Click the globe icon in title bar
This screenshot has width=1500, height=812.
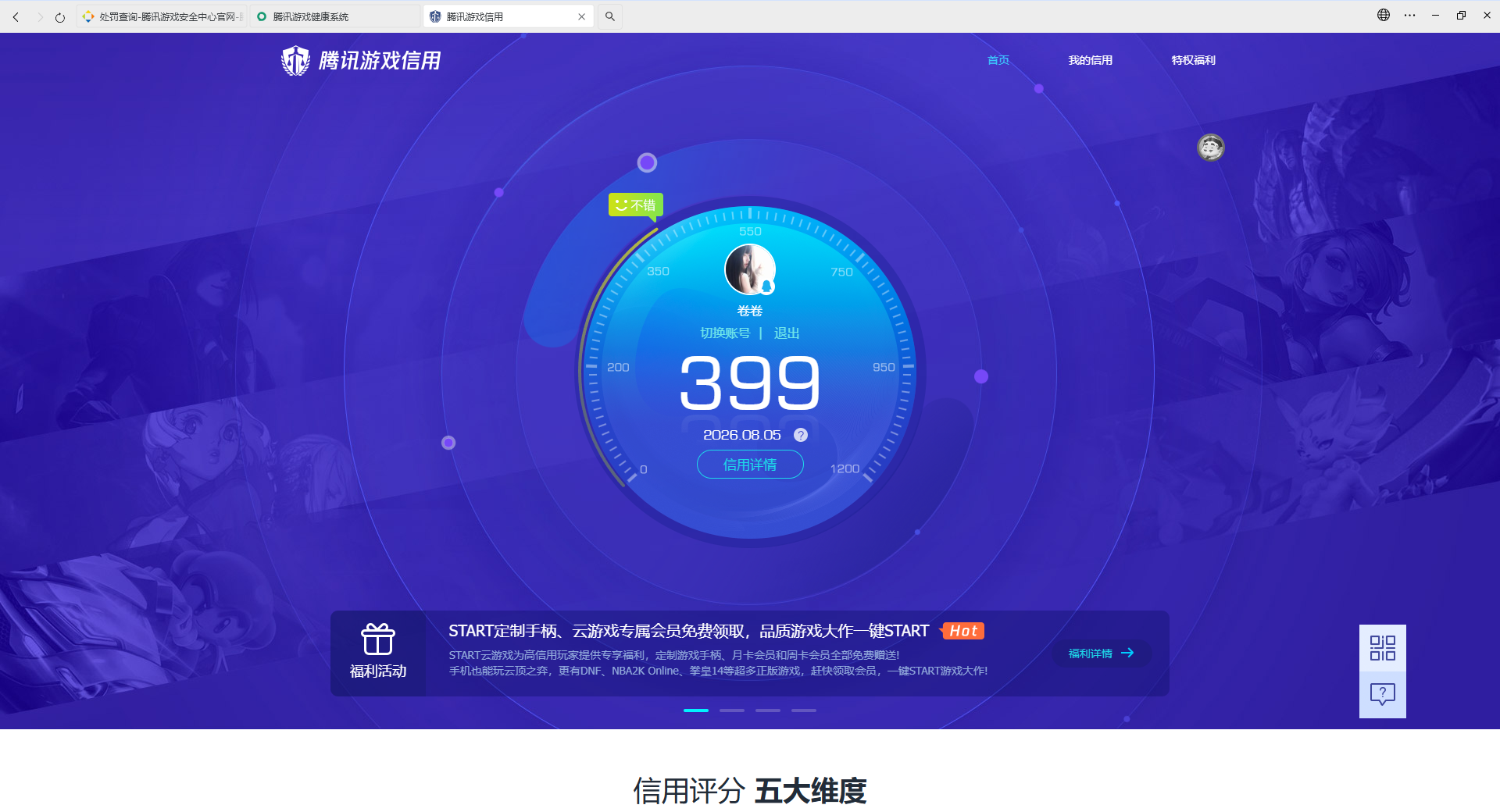[x=1384, y=15]
